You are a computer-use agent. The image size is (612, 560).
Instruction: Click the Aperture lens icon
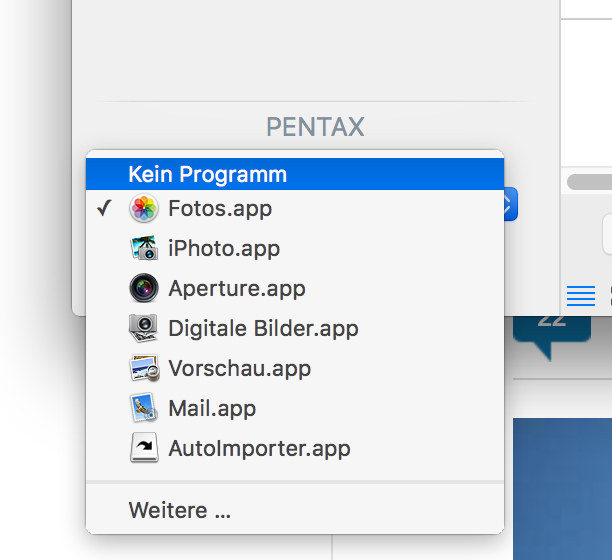pos(144,289)
